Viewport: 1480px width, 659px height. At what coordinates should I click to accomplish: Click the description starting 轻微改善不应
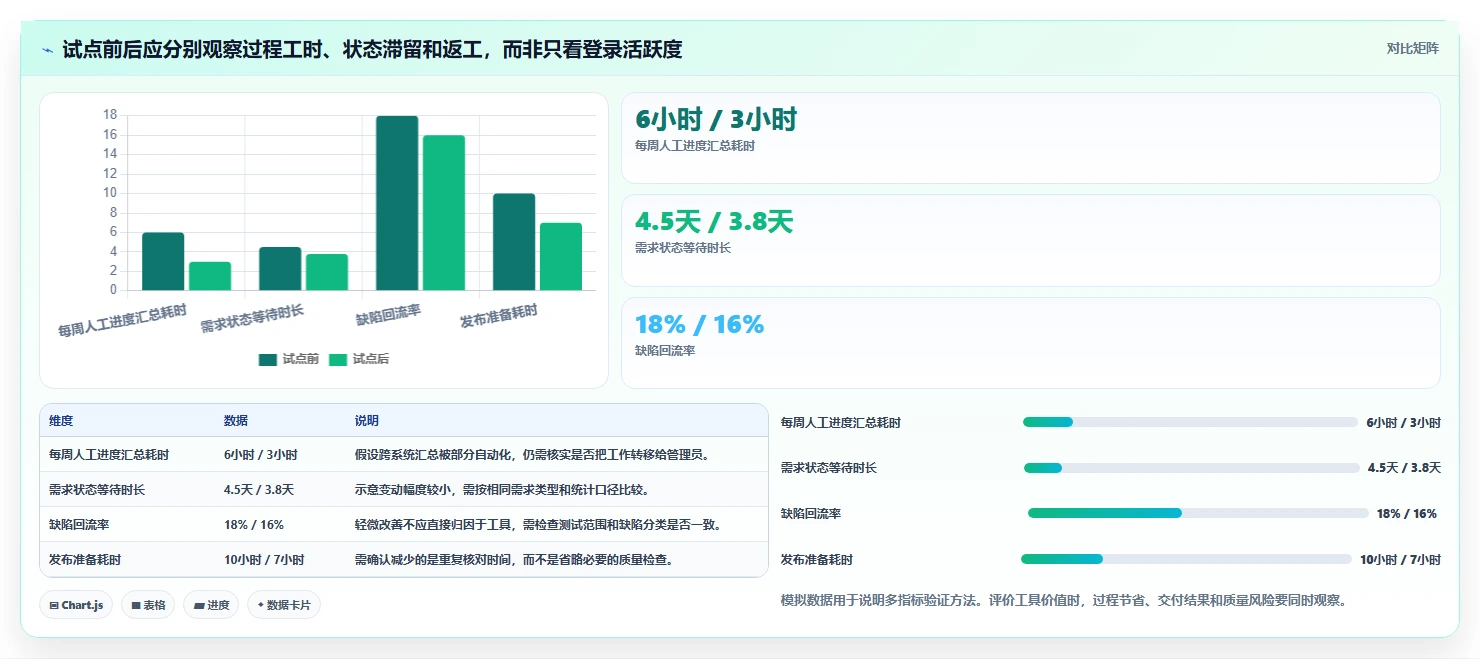(539, 524)
